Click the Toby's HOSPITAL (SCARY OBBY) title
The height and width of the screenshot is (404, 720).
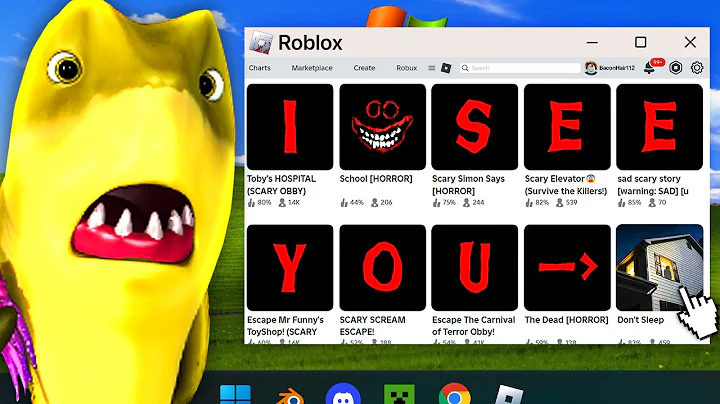(281, 185)
